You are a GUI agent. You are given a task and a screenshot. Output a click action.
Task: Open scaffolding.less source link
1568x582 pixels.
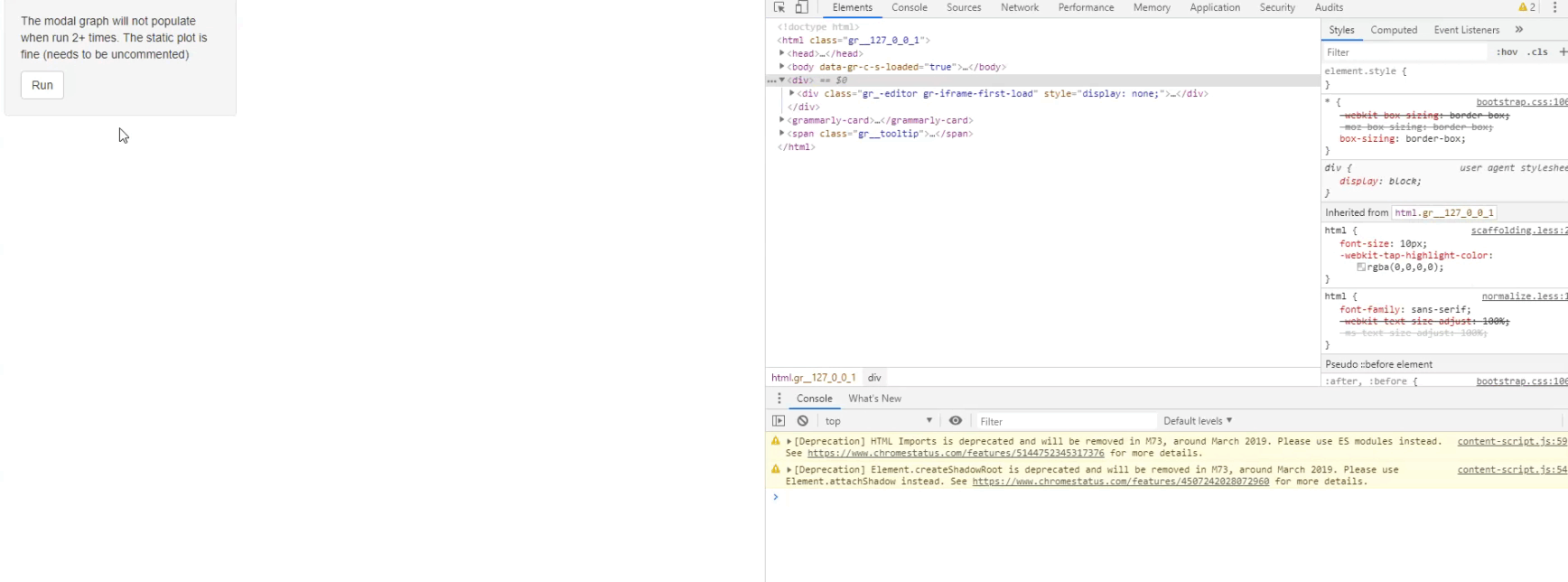1519,230
